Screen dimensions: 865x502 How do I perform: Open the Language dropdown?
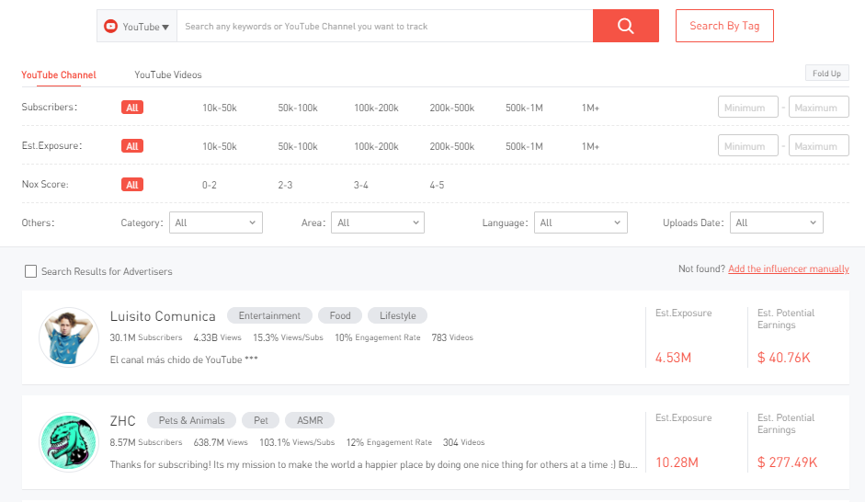point(580,223)
